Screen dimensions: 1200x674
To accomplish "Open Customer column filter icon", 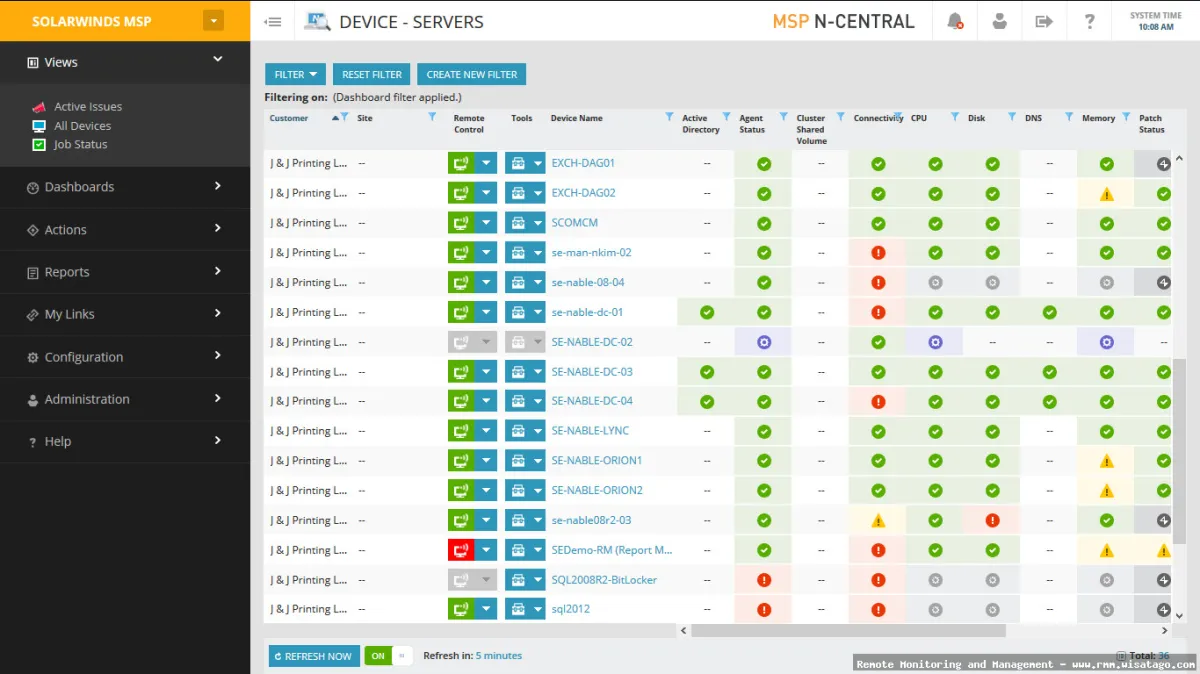I will [345, 117].
